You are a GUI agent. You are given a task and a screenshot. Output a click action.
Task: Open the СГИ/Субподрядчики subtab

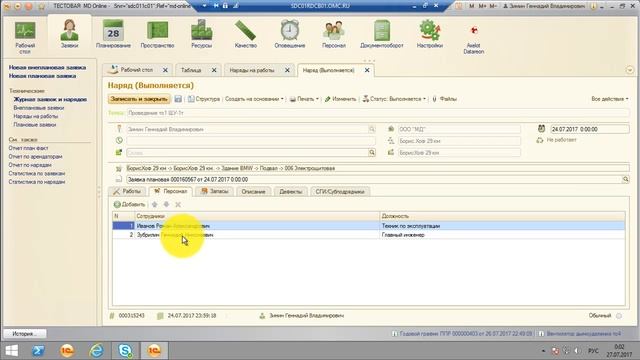tap(340, 191)
